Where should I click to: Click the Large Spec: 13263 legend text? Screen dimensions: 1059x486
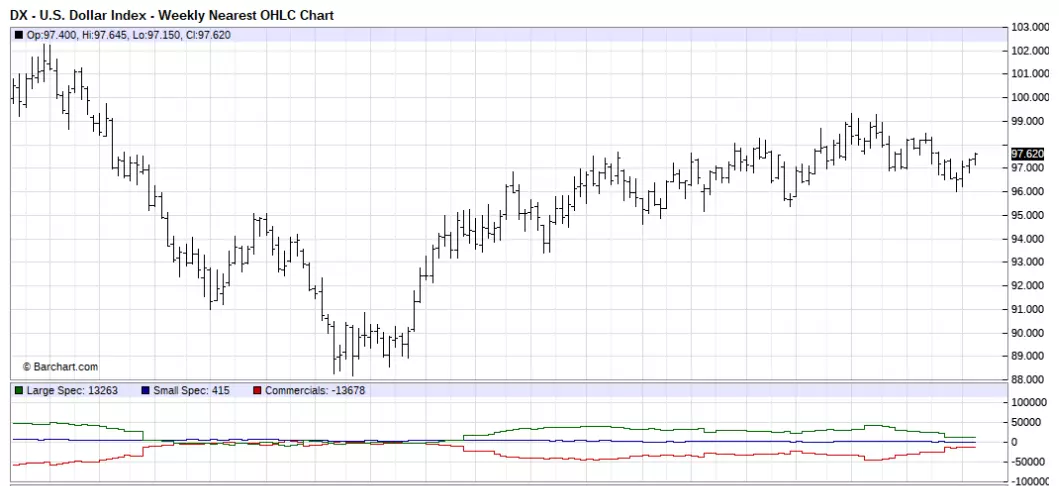[72, 390]
